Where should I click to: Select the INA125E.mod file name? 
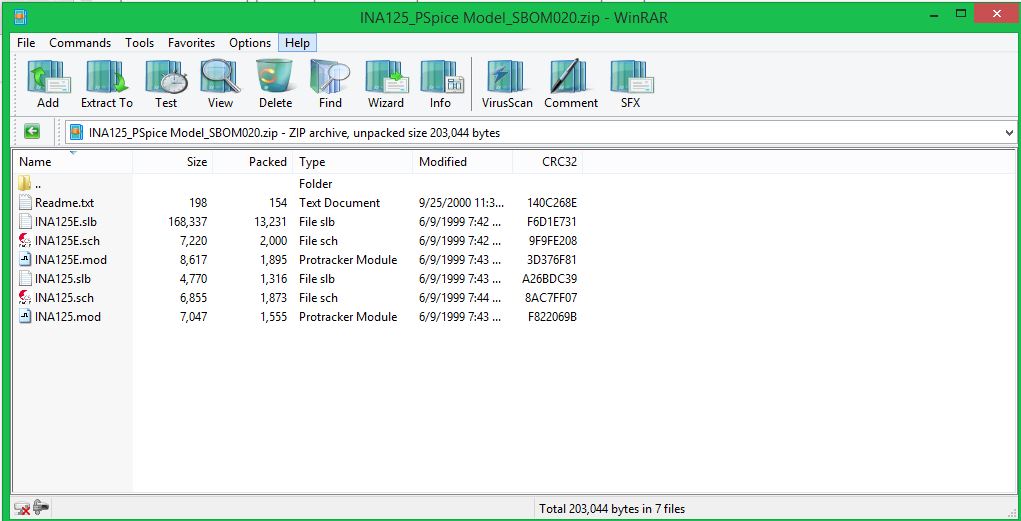(x=71, y=259)
